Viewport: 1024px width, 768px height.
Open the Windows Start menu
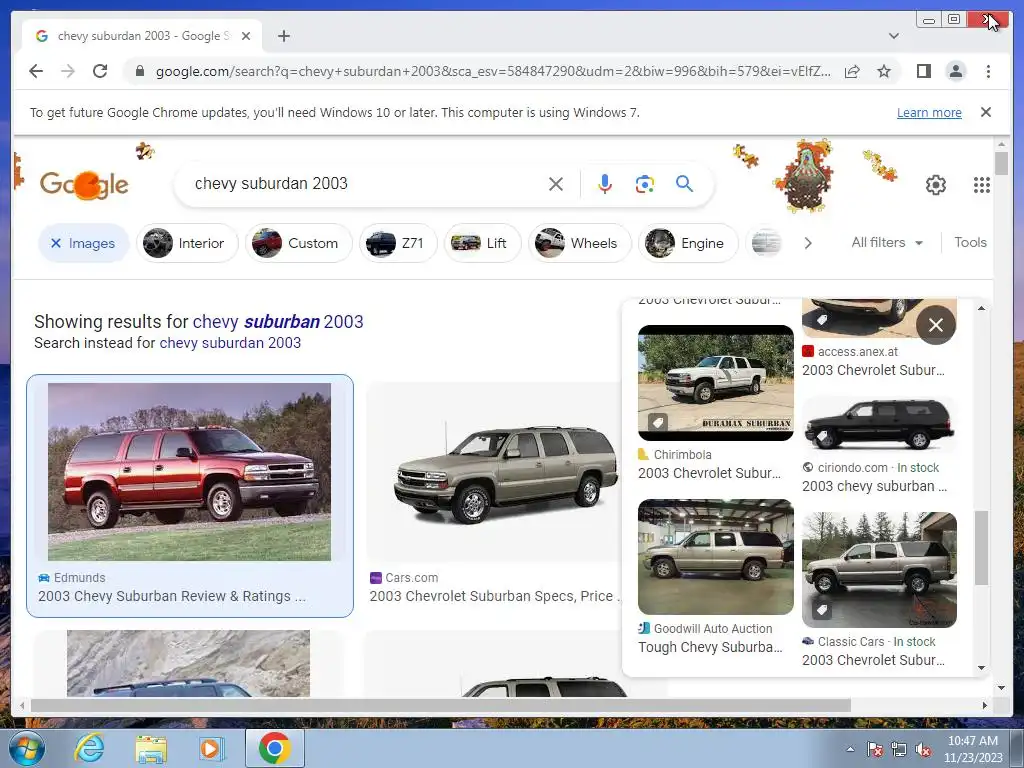(x=27, y=748)
